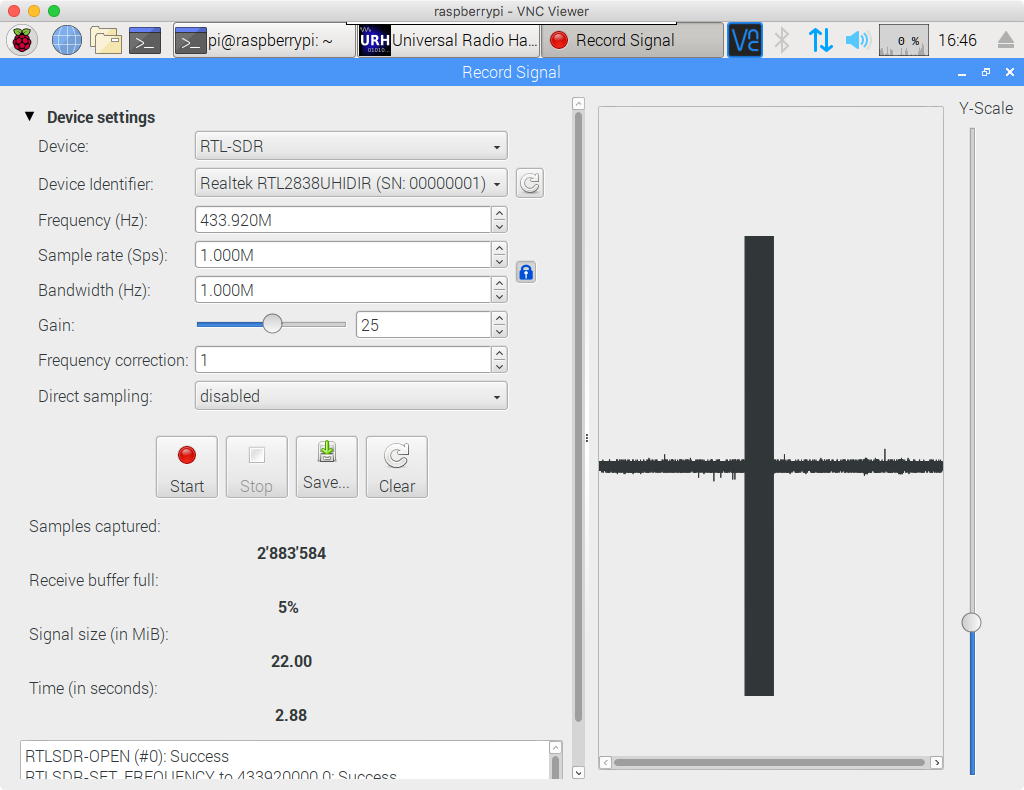
Task: Collapse the Device settings section
Action: coord(30,117)
